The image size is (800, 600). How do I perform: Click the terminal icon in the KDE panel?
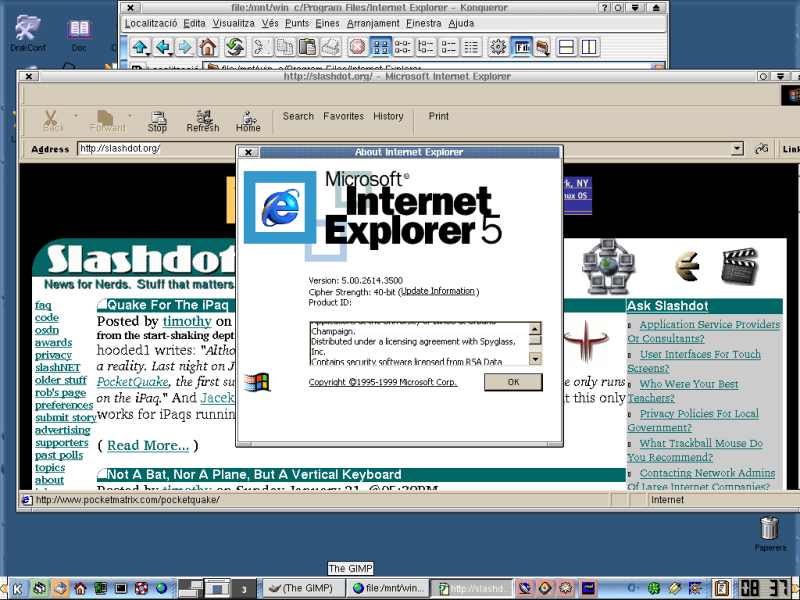click(121, 589)
